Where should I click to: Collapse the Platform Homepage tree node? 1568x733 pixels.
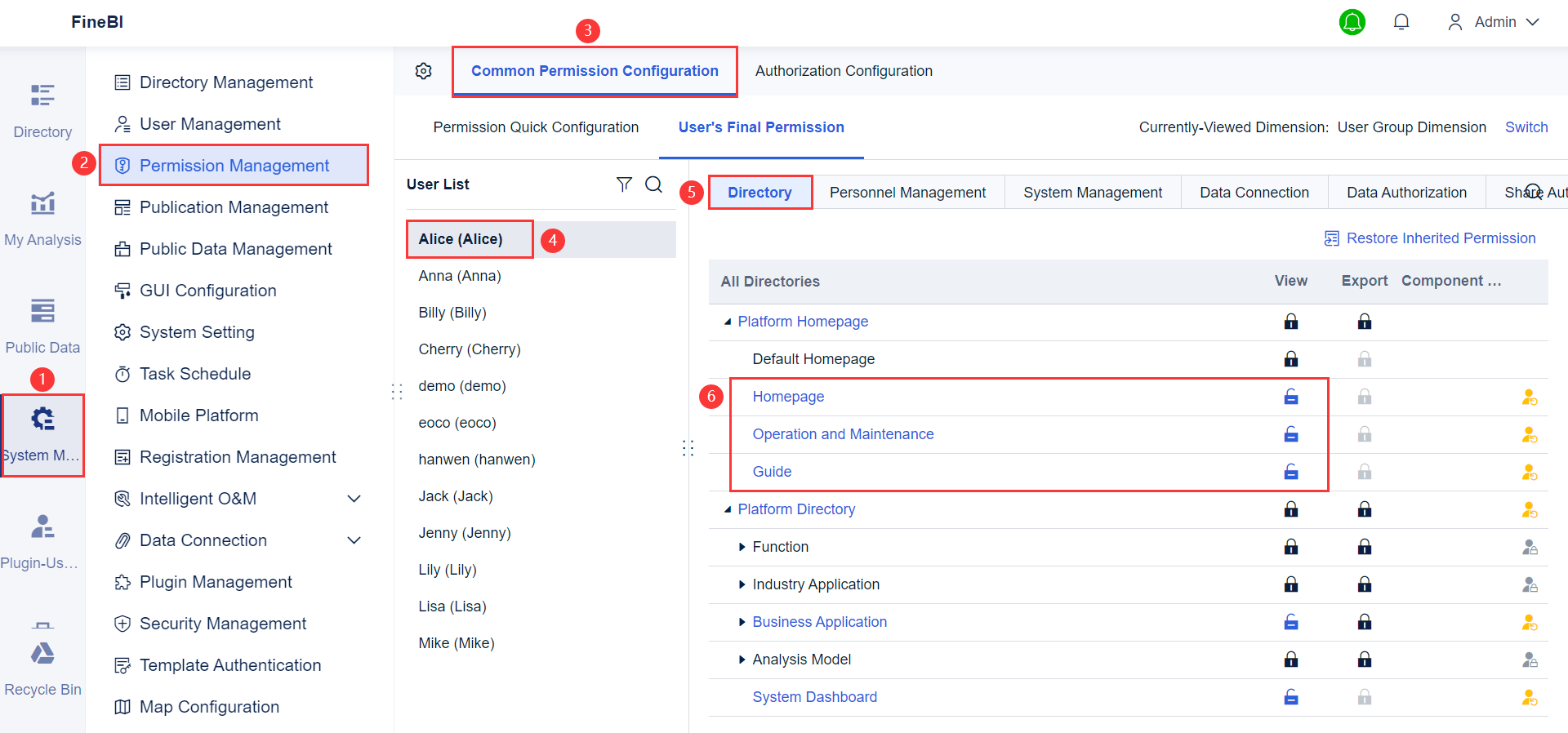pyautogui.click(x=728, y=322)
